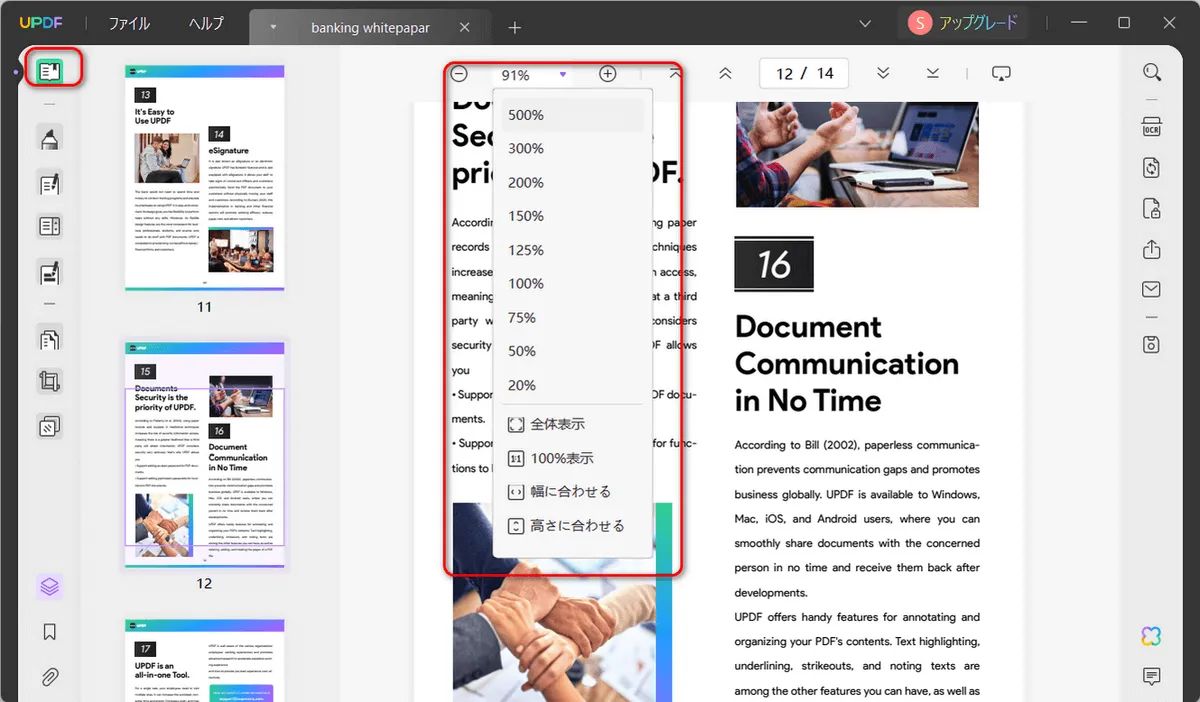1200x702 pixels.
Task: Zoom in with the plus button
Action: coord(607,74)
